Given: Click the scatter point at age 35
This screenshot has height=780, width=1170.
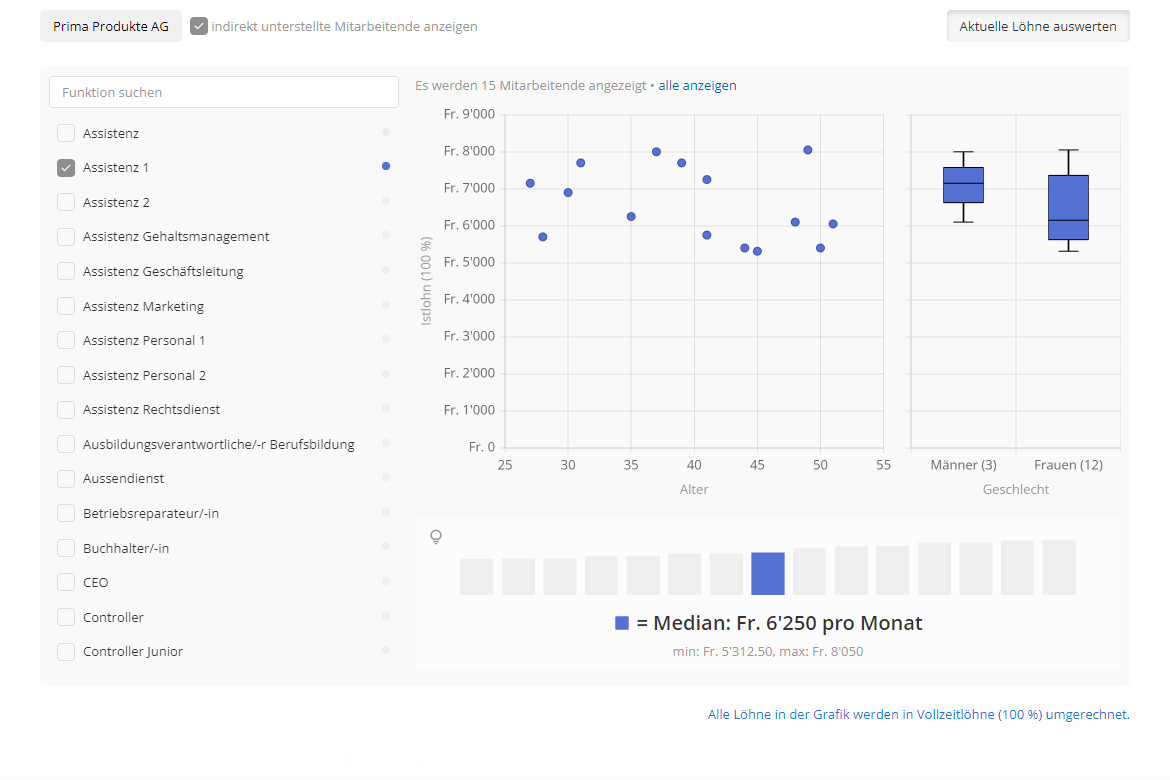Looking at the screenshot, I should point(631,216).
